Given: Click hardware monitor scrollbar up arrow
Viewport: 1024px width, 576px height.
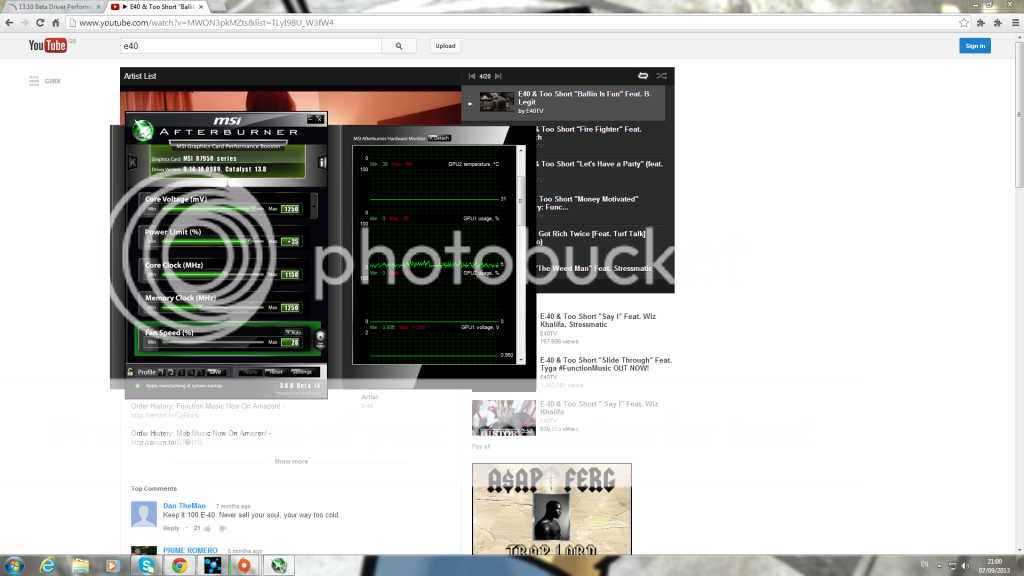Looking at the screenshot, I should (520, 150).
